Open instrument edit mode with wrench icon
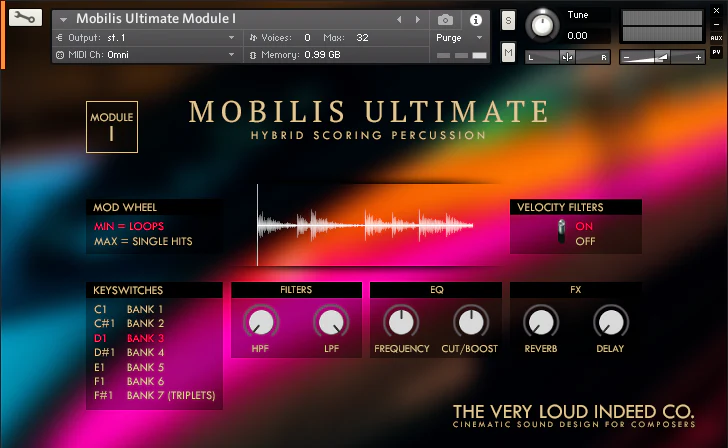The width and height of the screenshot is (728, 448). point(25,18)
